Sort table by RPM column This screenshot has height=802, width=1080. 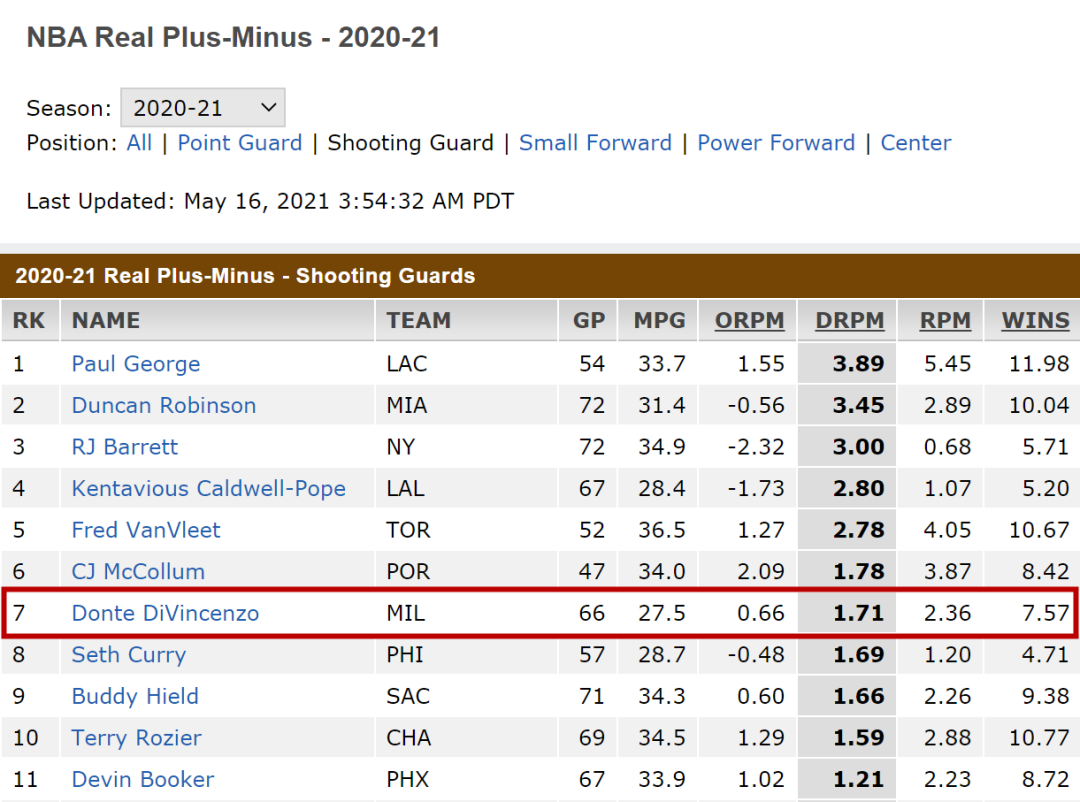coord(945,320)
